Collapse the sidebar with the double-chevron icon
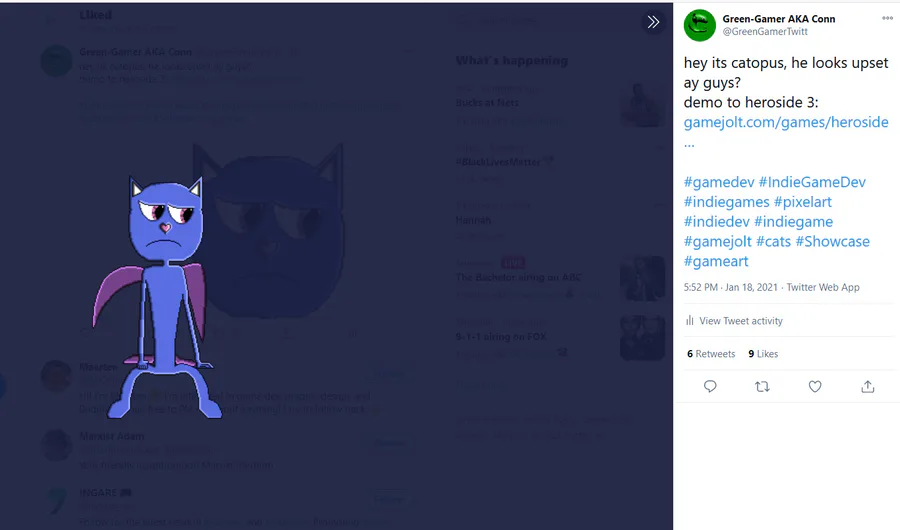900x530 pixels. click(653, 22)
